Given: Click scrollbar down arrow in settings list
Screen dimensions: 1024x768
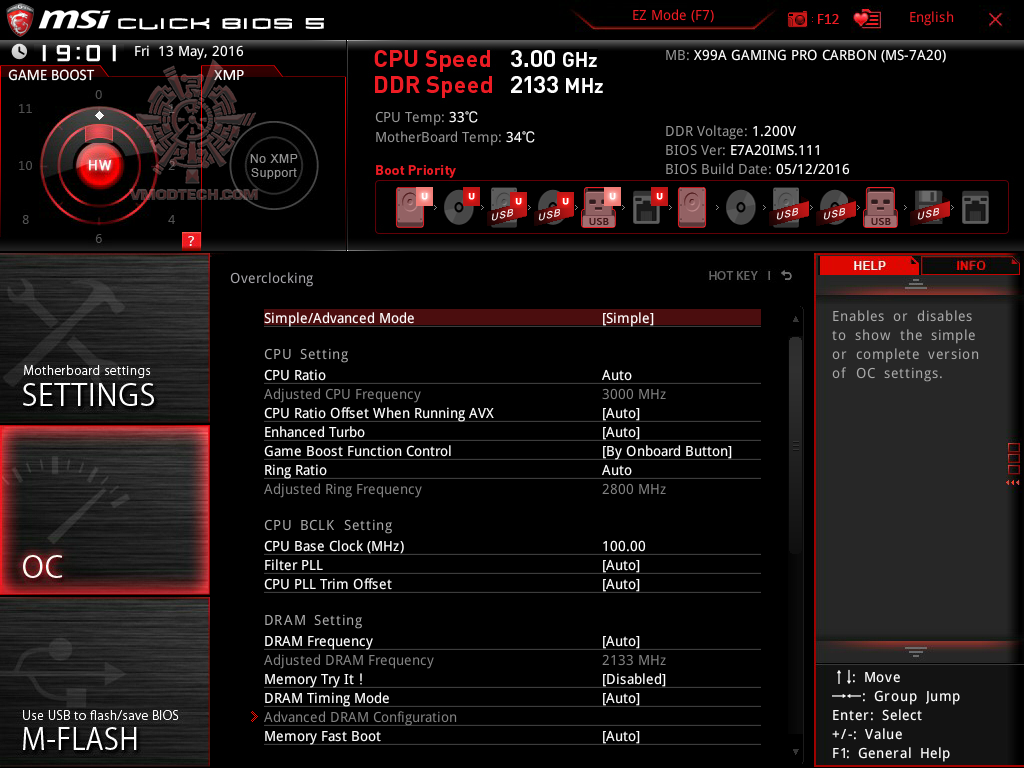Looking at the screenshot, I should [795, 752].
